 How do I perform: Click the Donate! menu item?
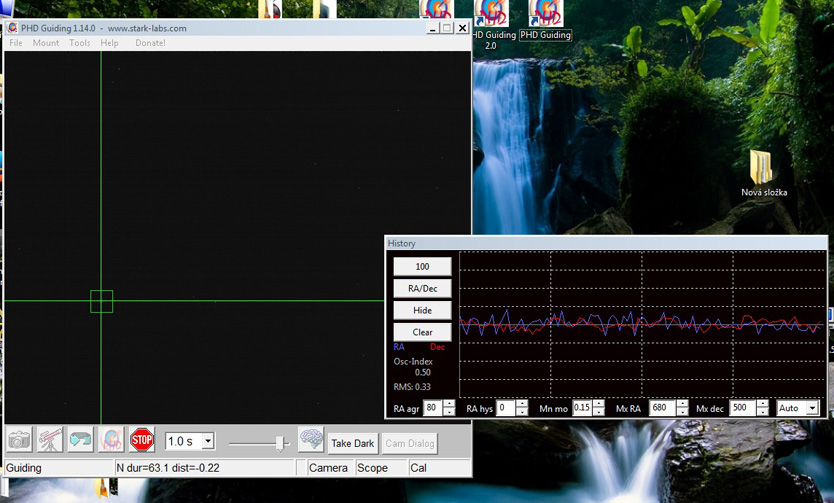[x=150, y=43]
